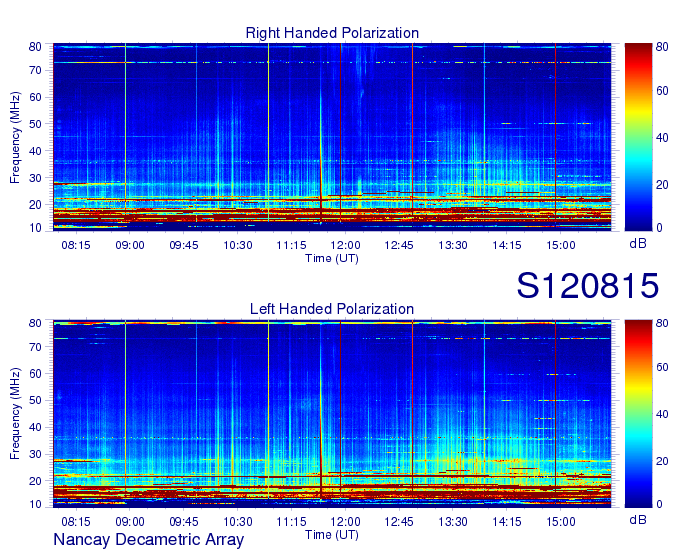
Task: Click the 13:30 tick on the Right Handed plot
Action: pos(453,245)
